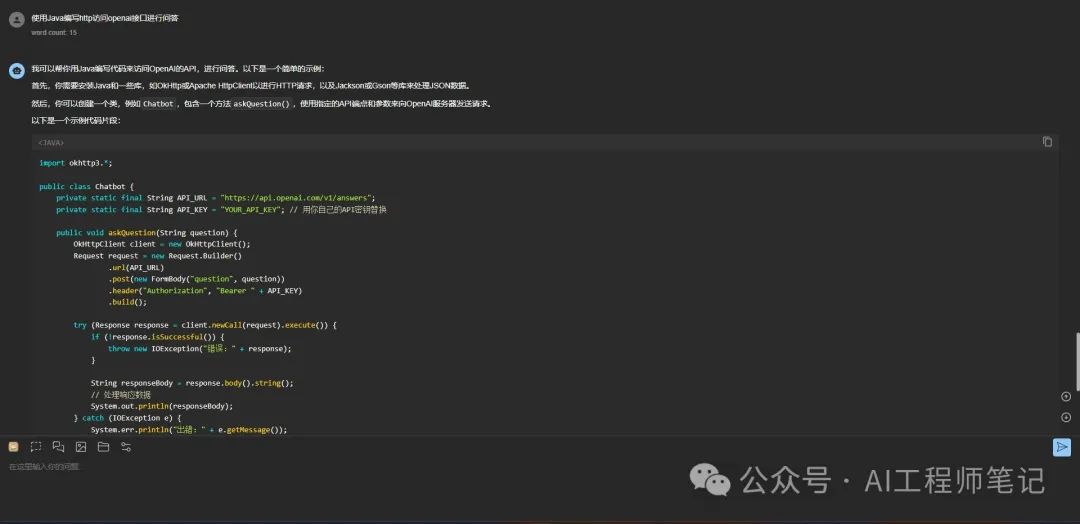The image size is (1080, 524).
Task: Click the vertical scrollbar thumb
Action: [1077, 361]
